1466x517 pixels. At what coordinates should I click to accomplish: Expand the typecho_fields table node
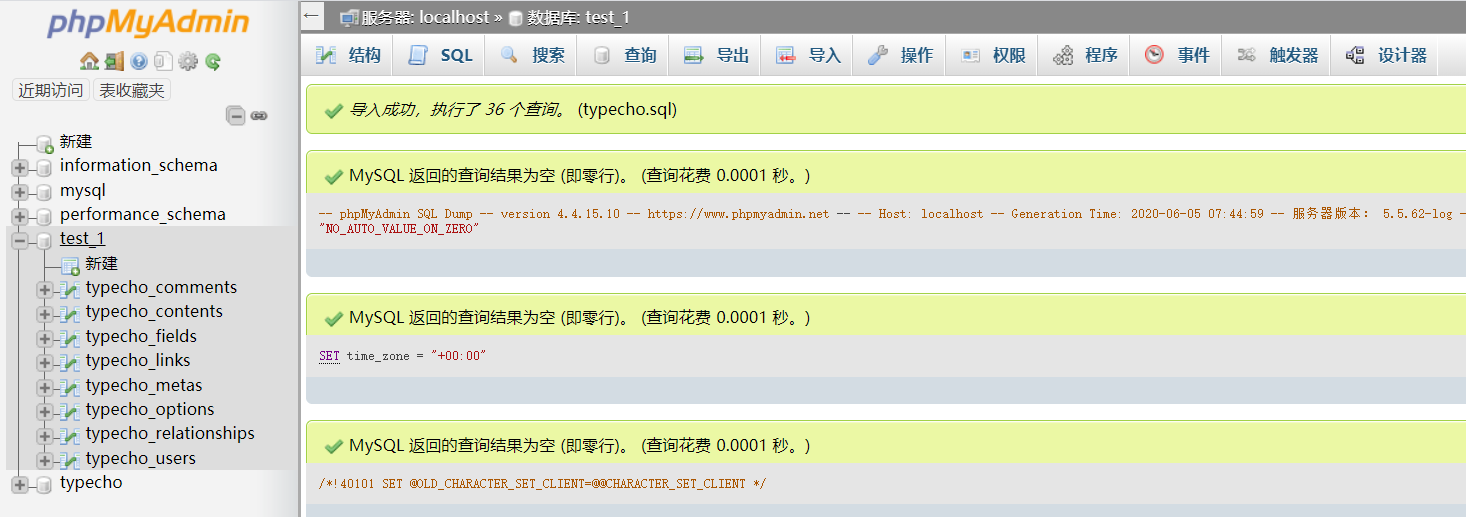pos(45,338)
